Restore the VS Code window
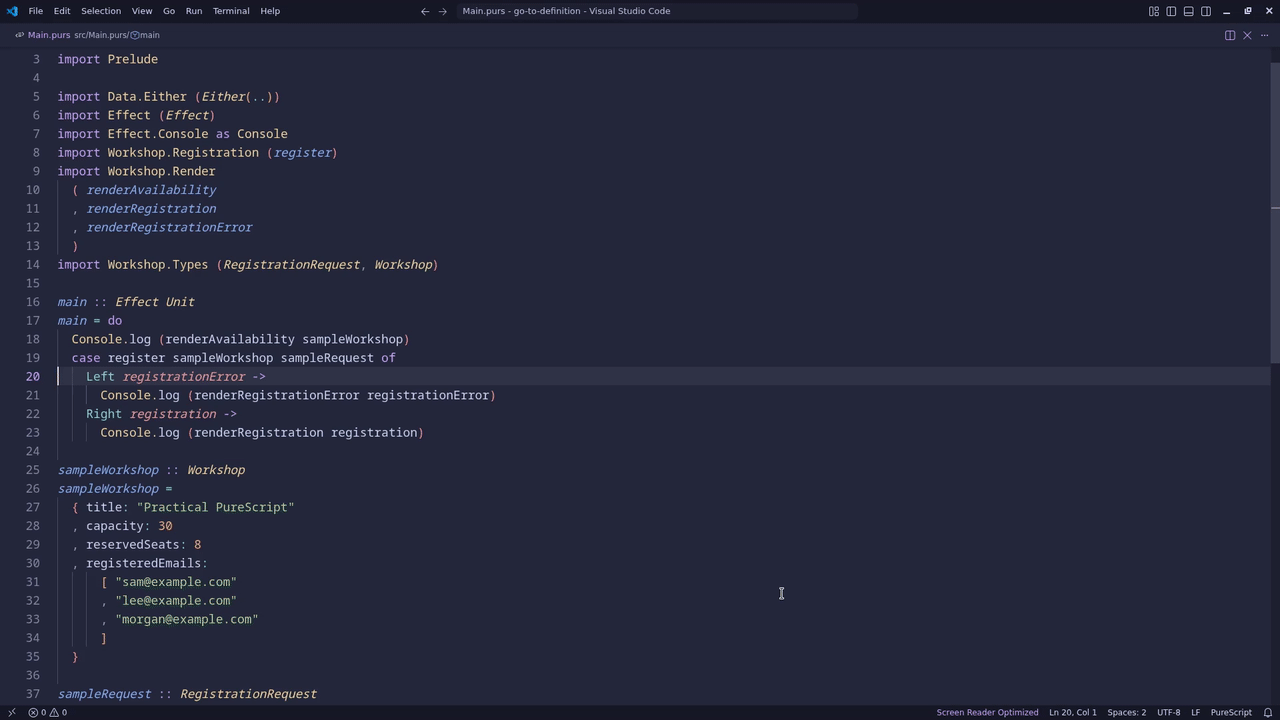Screen dimensions: 1280x720 click(1248, 11)
